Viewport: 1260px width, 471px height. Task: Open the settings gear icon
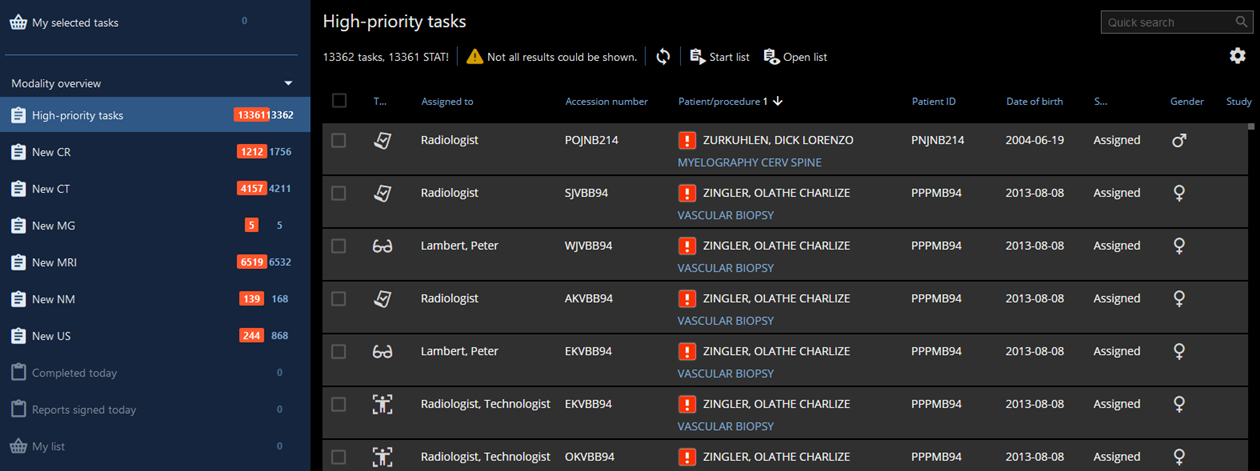(x=1237, y=56)
